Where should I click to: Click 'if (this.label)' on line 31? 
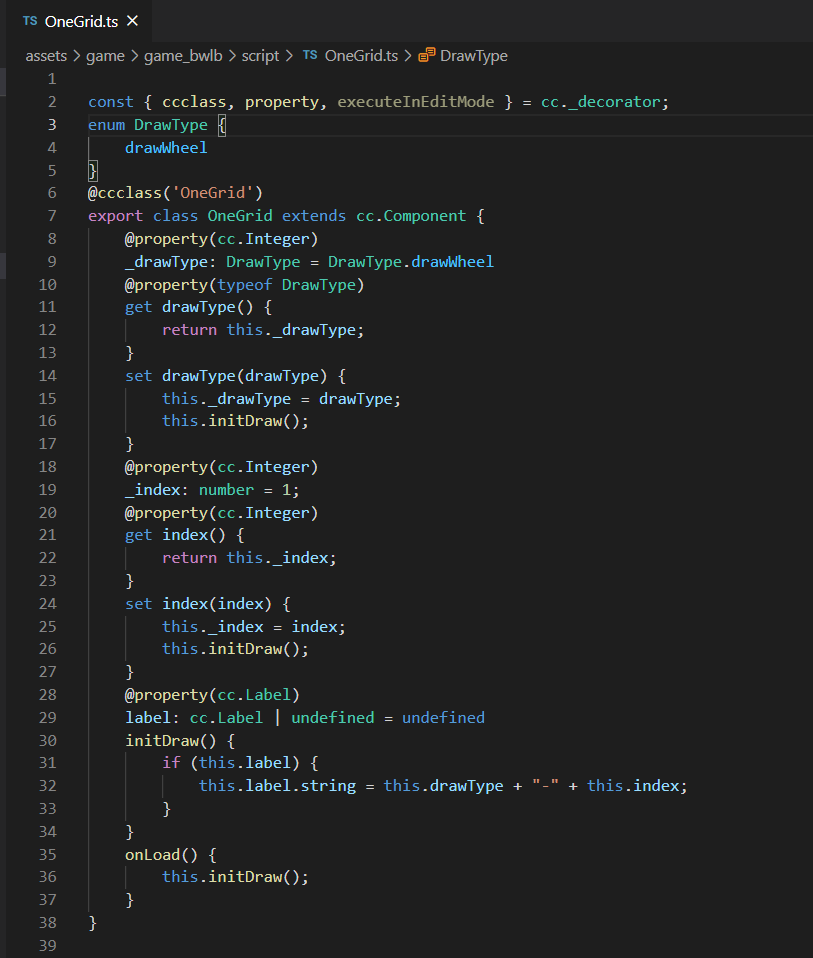tap(231, 763)
